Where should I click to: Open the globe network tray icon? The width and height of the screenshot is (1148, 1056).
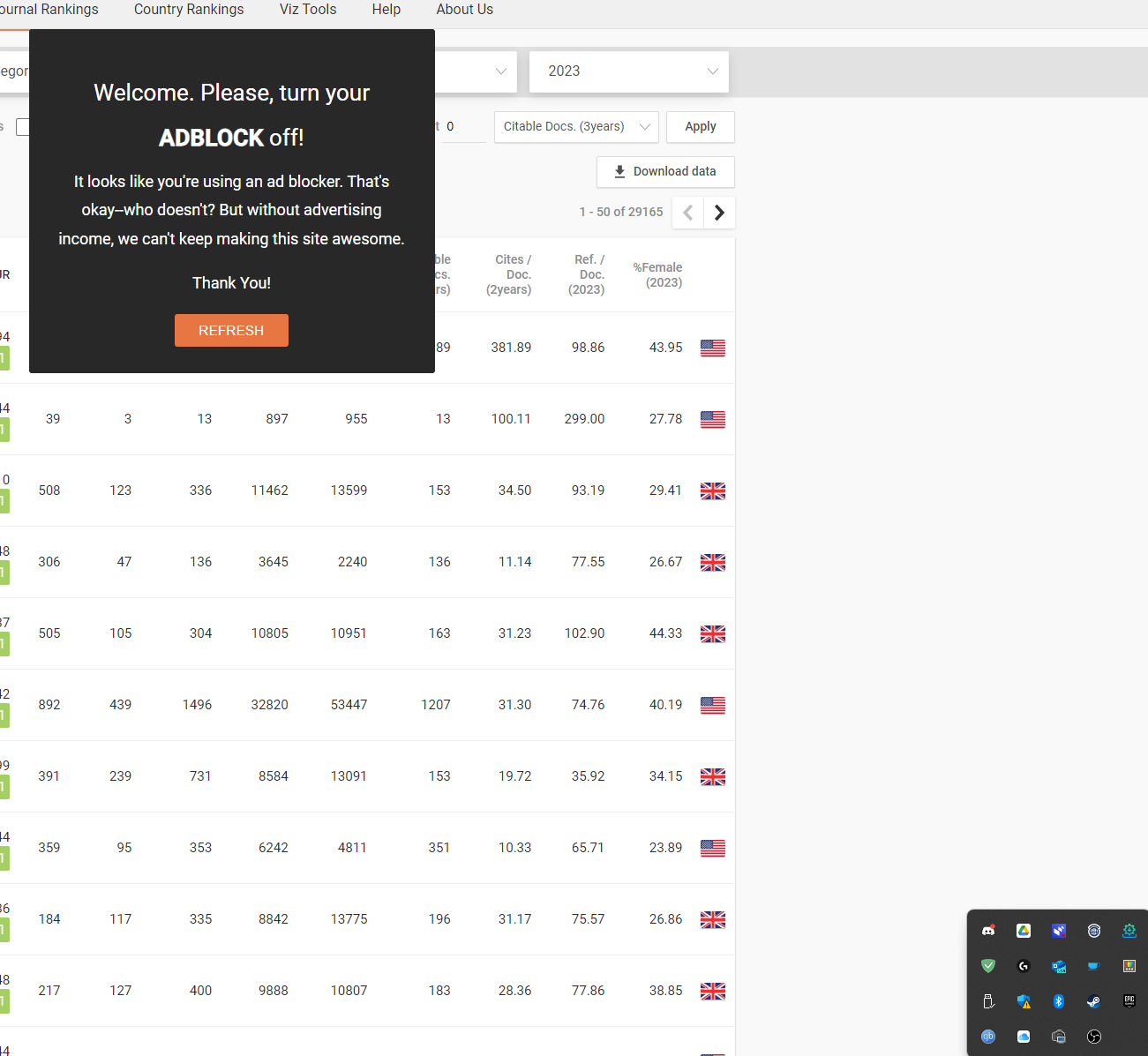click(x=1094, y=931)
